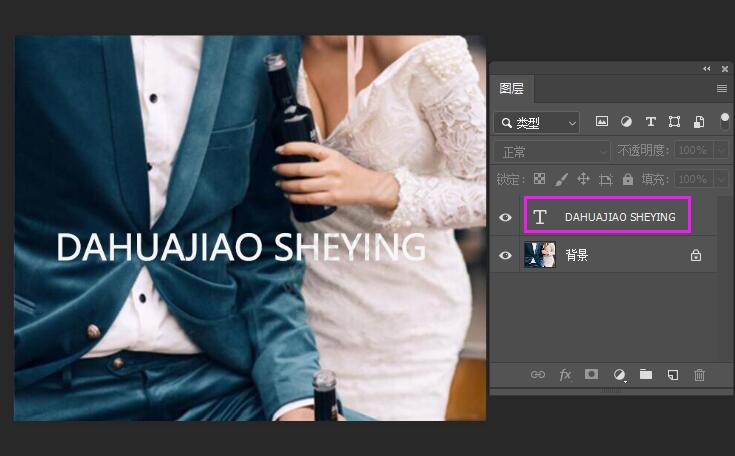Click the 填充 fill value field
Screen dimensions: 735x456
693,179
